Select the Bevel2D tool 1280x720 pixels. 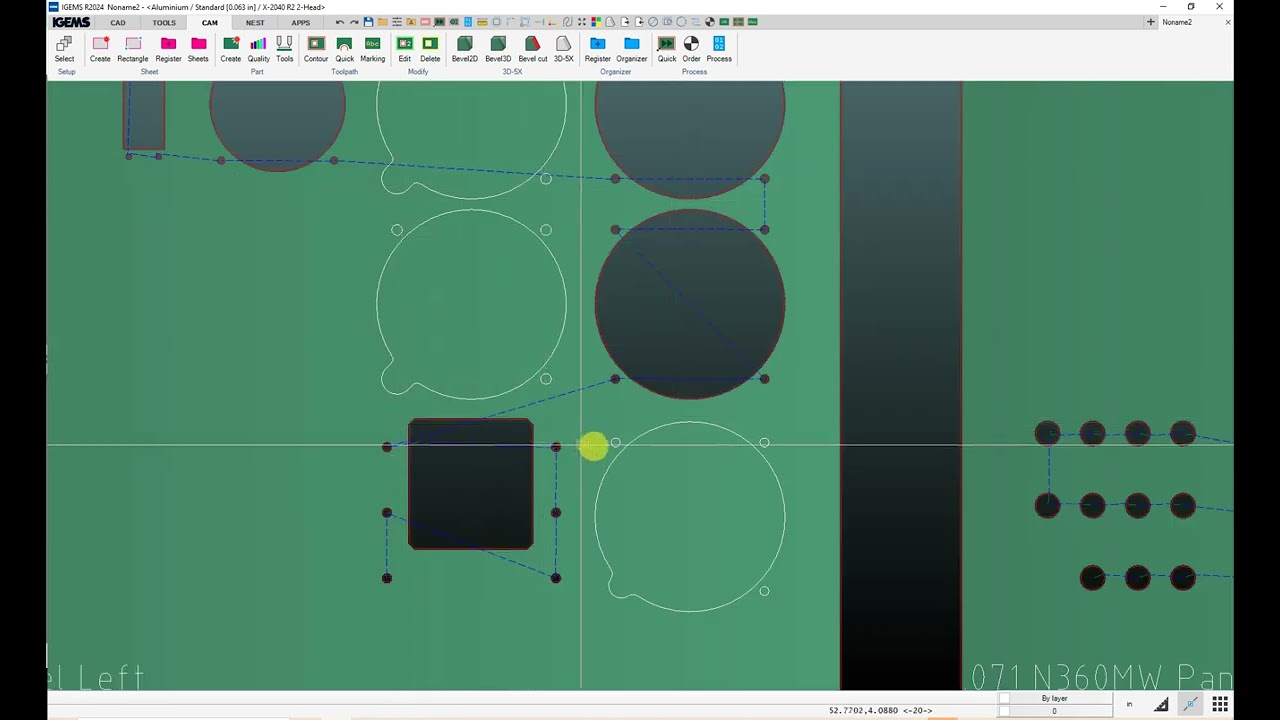coord(464,49)
